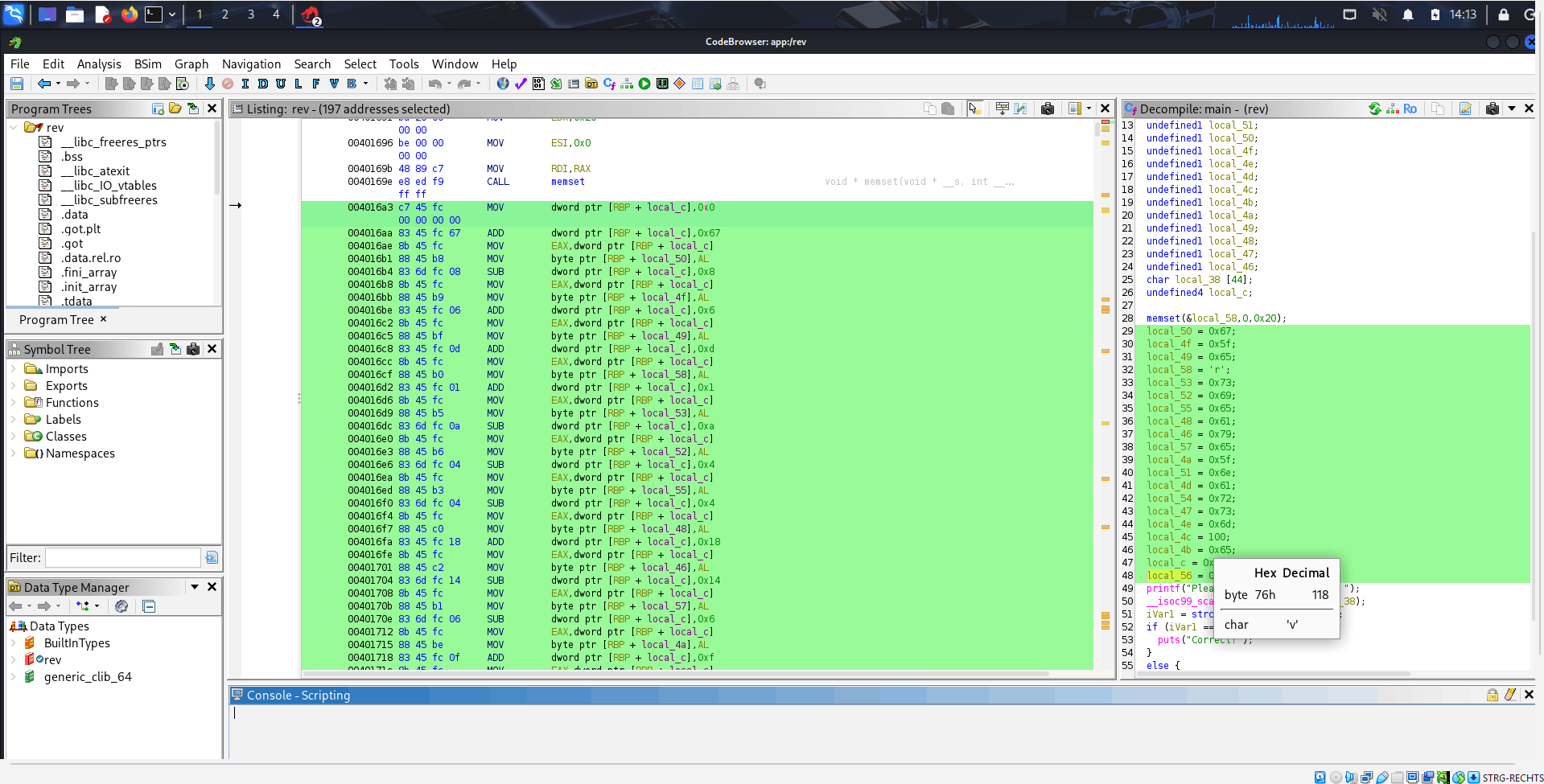This screenshot has height=784, width=1544.
Task: Expand the Imports node in Symbol Tree
Action: point(14,369)
